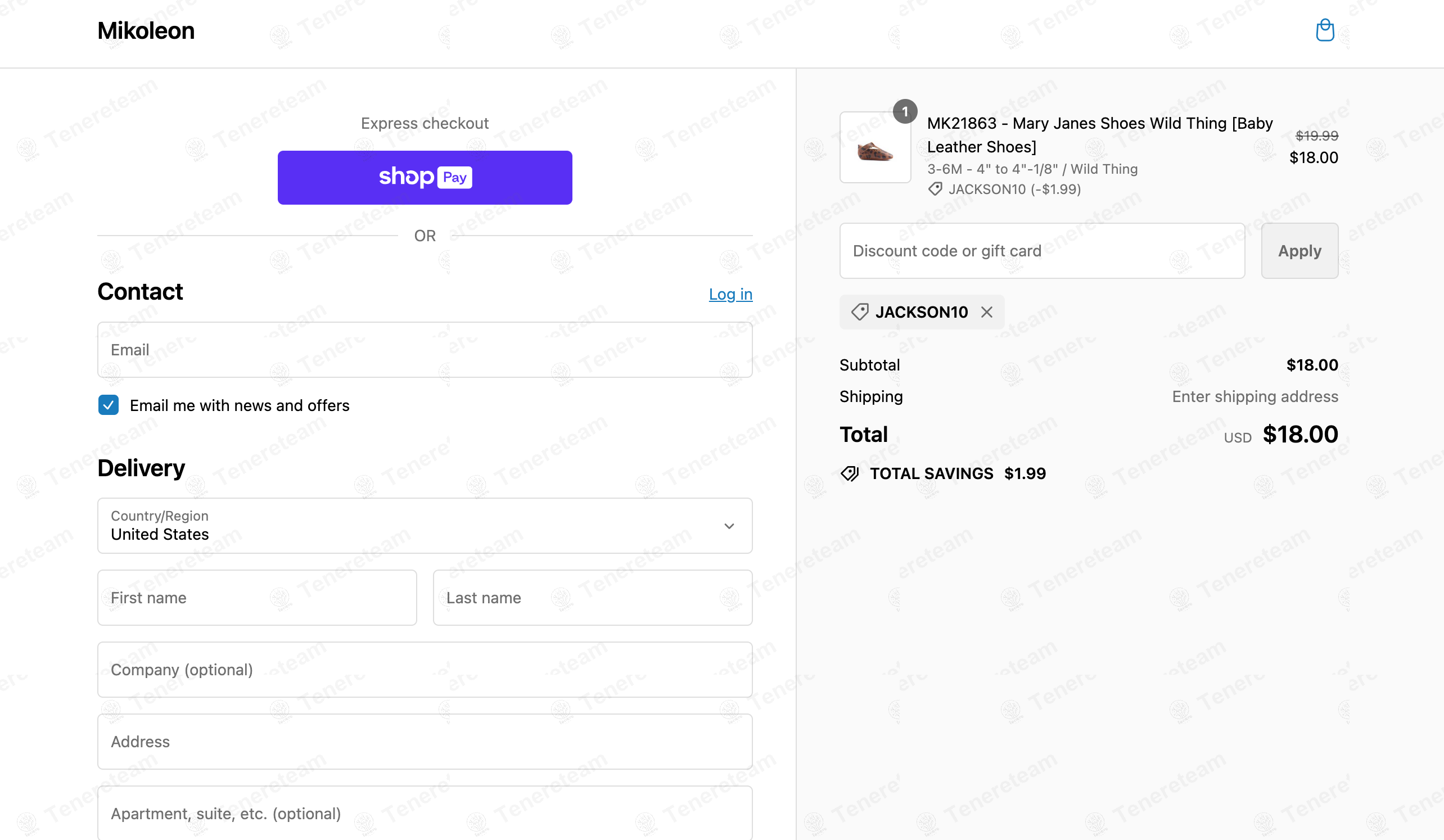Click into the Address field
Screen dimensions: 1444x840
[425, 742]
